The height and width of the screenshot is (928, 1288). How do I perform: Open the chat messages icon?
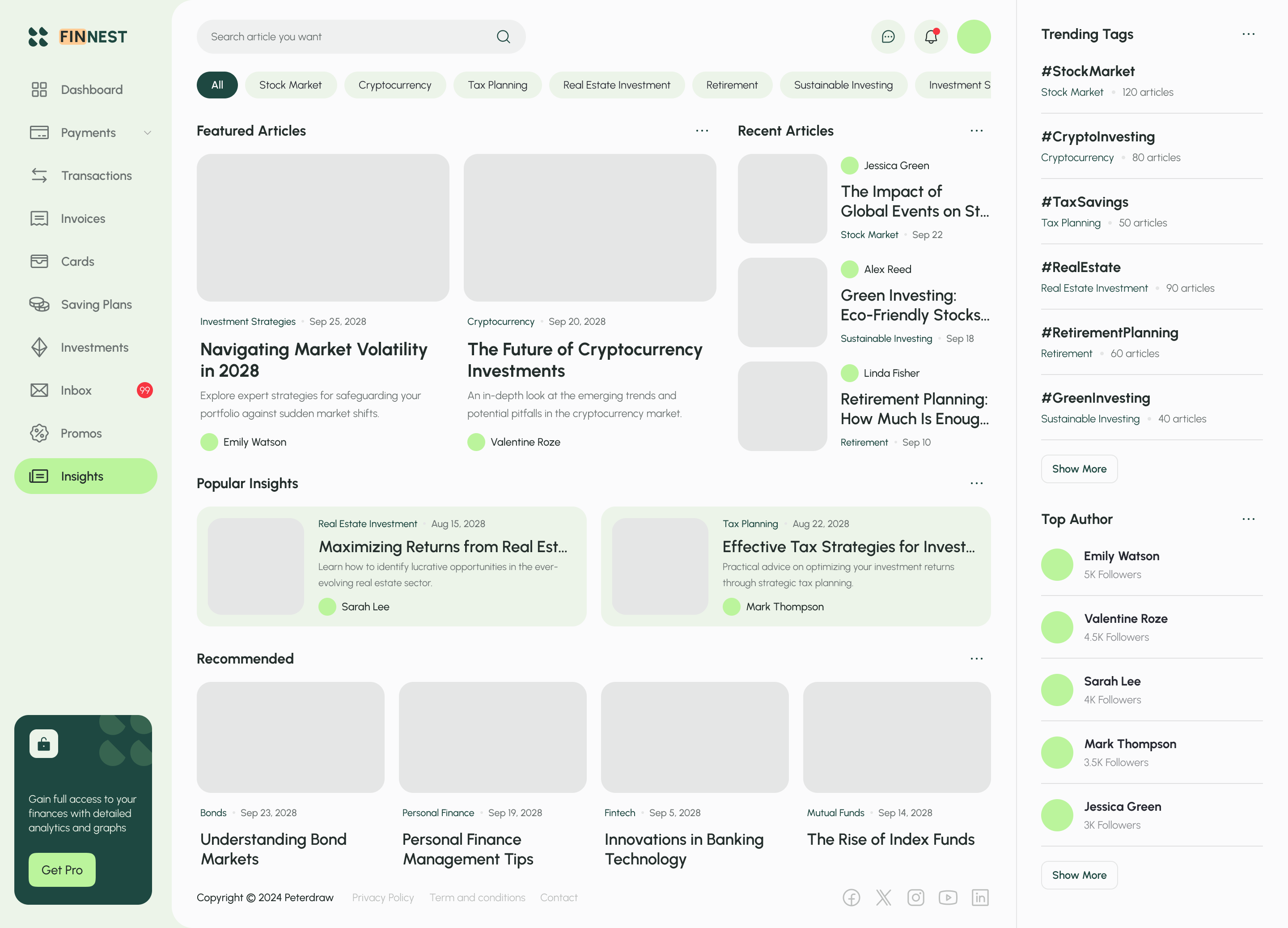888,37
